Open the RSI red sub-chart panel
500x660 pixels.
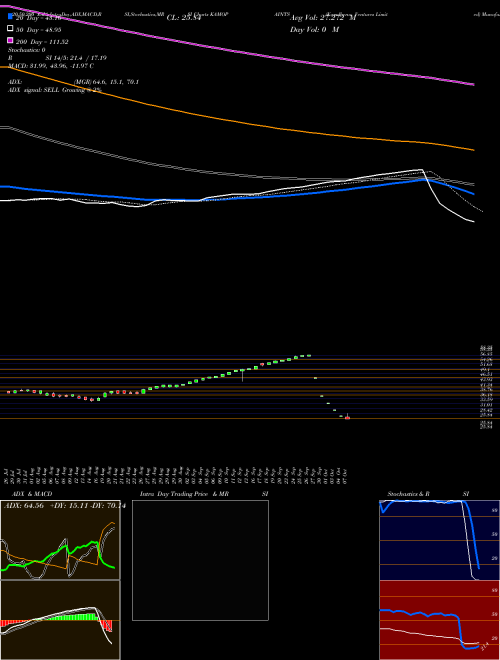click(x=439, y=620)
